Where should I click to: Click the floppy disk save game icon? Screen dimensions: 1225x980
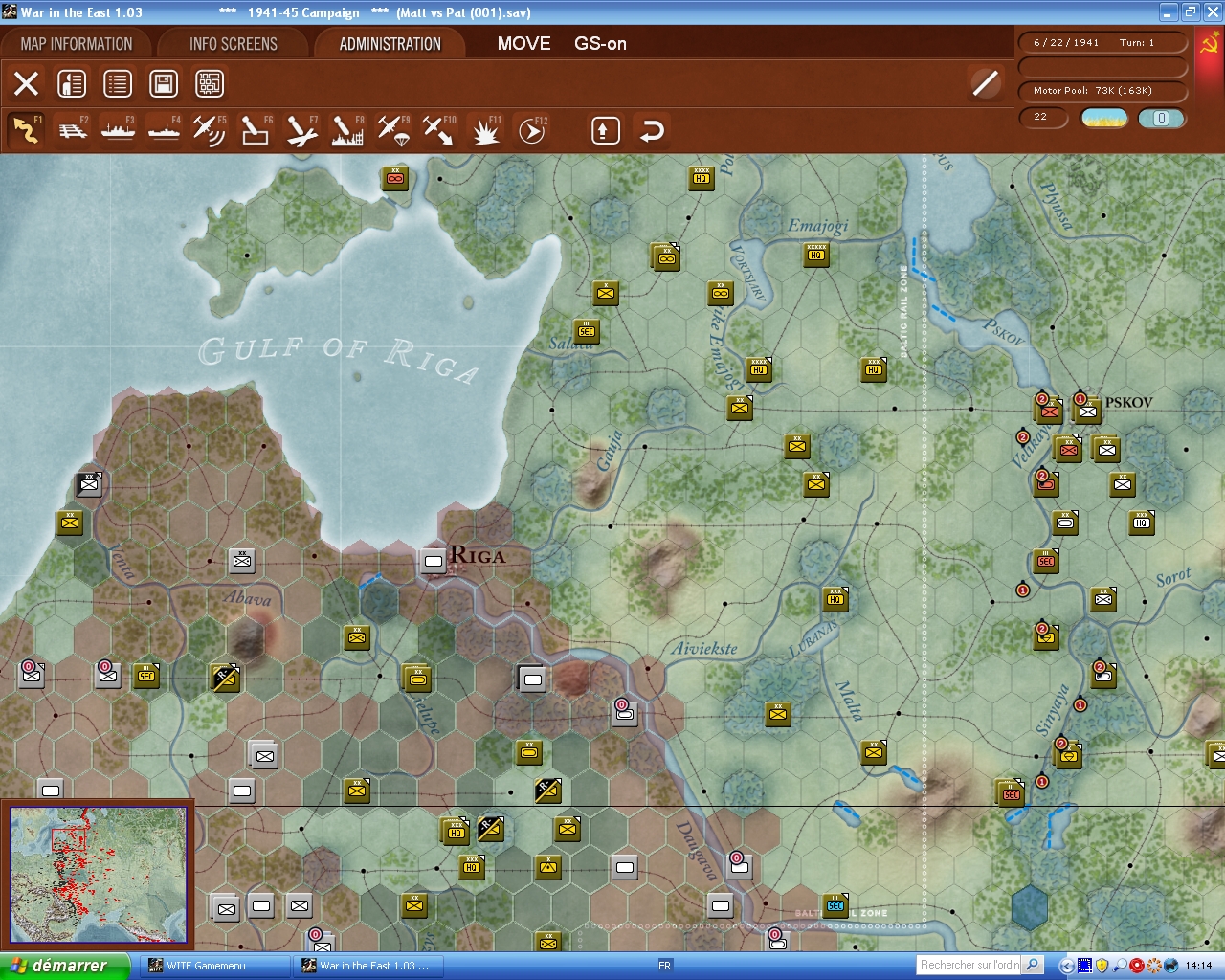tap(164, 83)
